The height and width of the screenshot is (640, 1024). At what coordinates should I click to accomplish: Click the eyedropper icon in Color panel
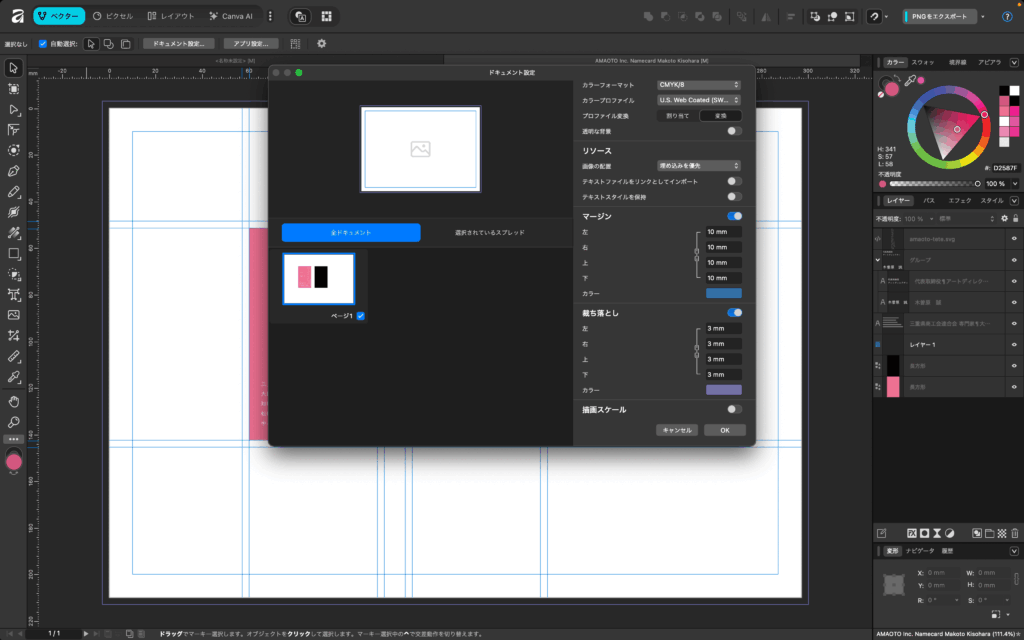pyautogui.click(x=910, y=83)
